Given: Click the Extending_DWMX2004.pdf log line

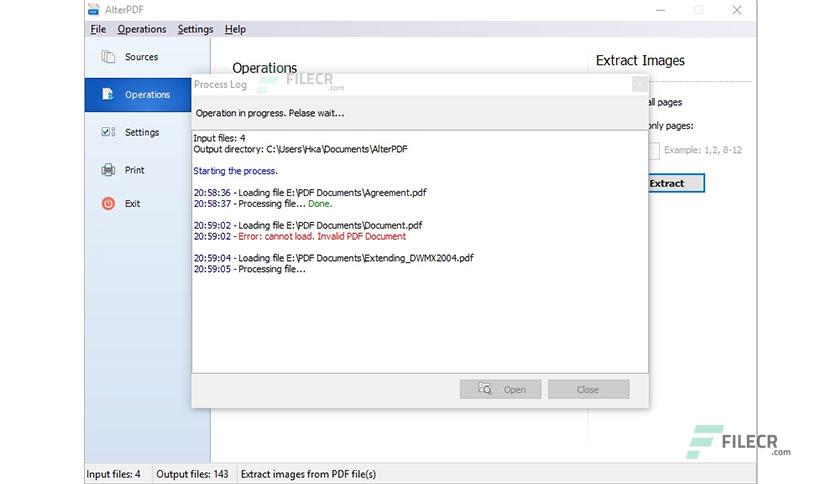Looking at the screenshot, I should coord(333,258).
